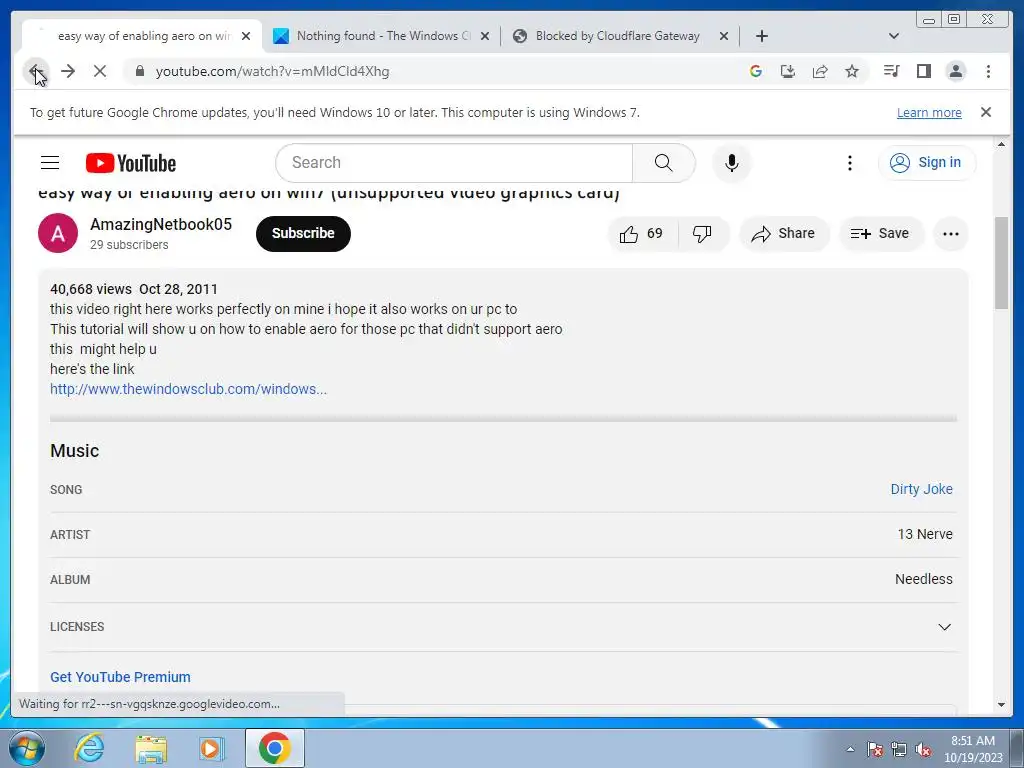Dislike the video with thumbs down

point(703,234)
